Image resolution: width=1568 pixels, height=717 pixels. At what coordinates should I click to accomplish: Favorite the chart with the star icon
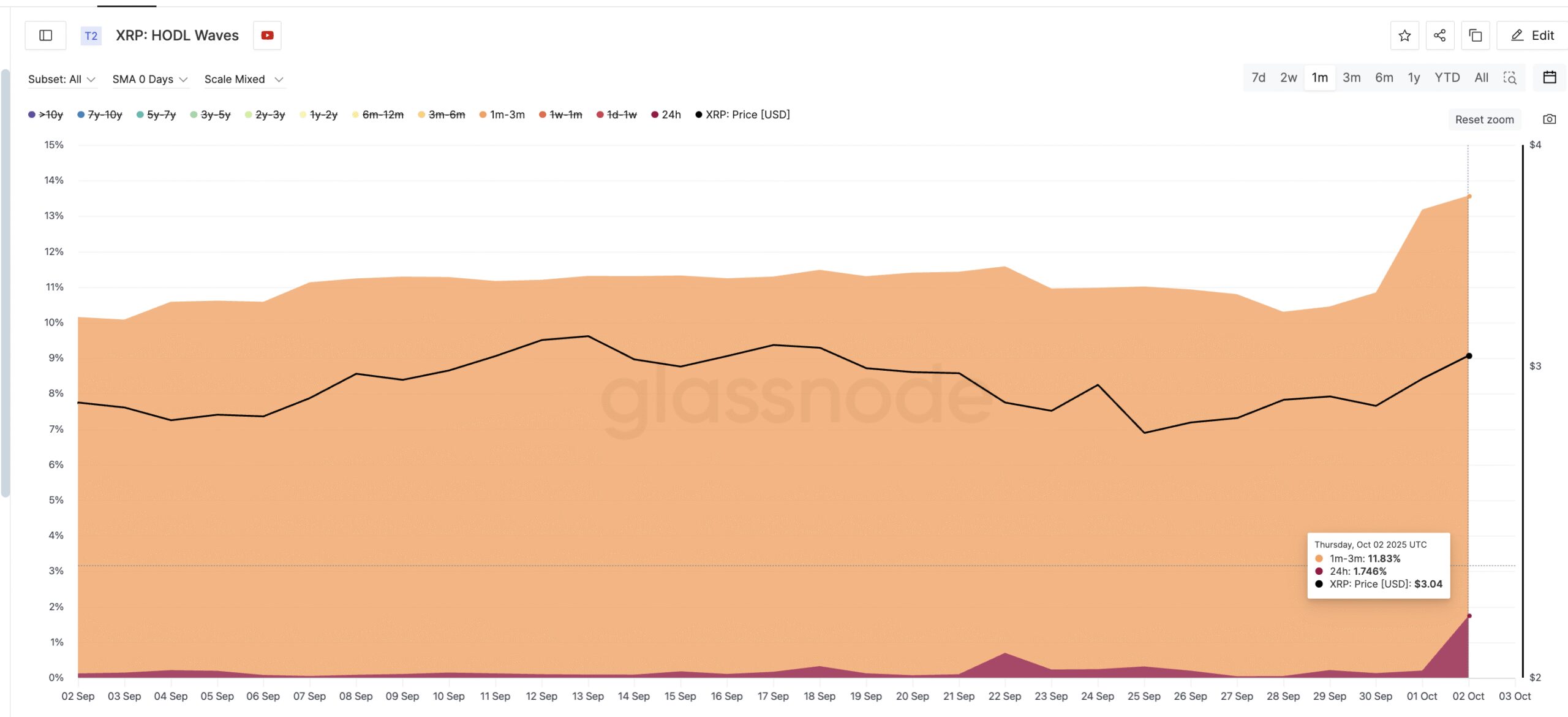(1404, 35)
